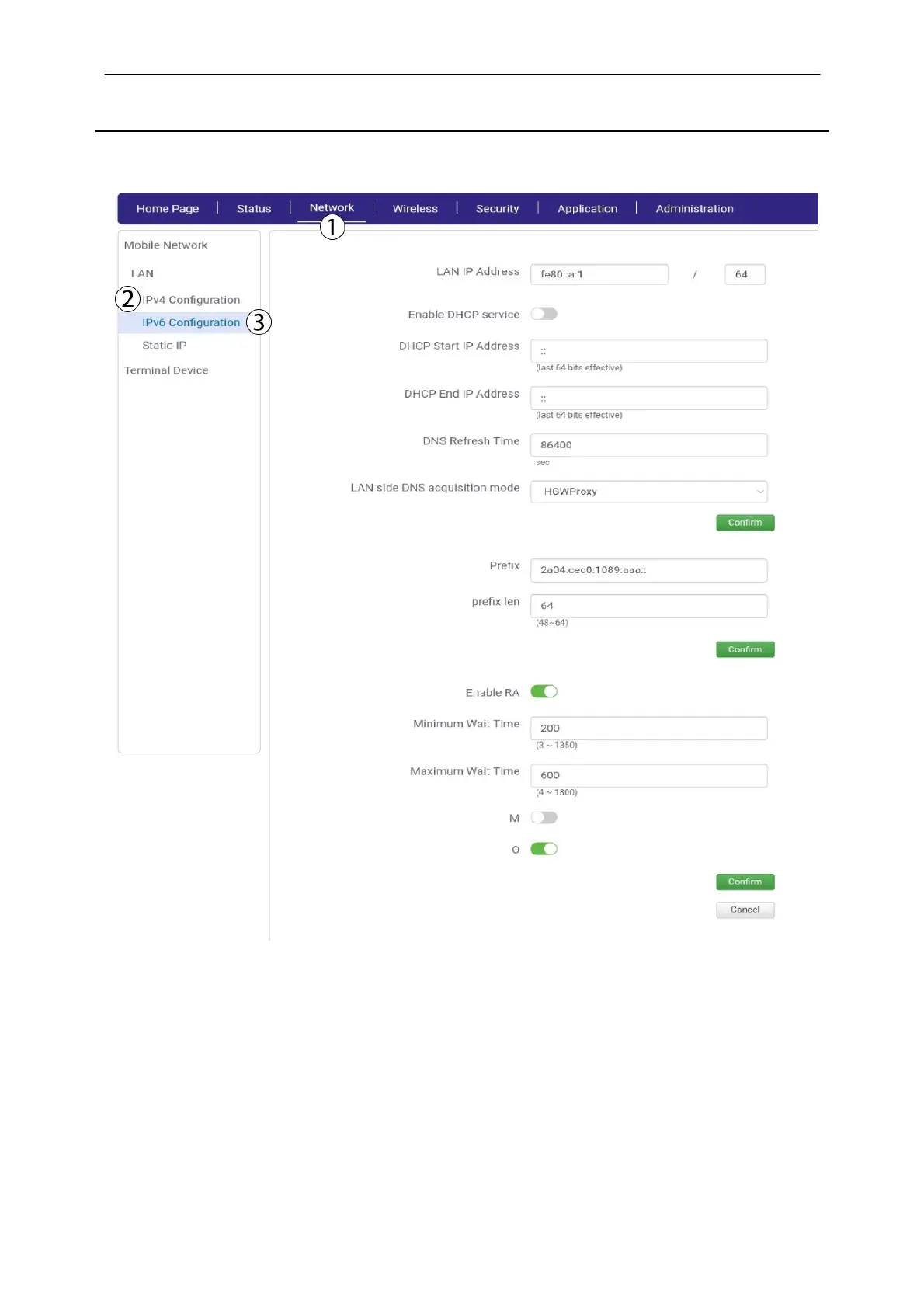Viewport: 924px width, 1308px height.
Task: Click the Cancel button
Action: pyautogui.click(x=745, y=910)
